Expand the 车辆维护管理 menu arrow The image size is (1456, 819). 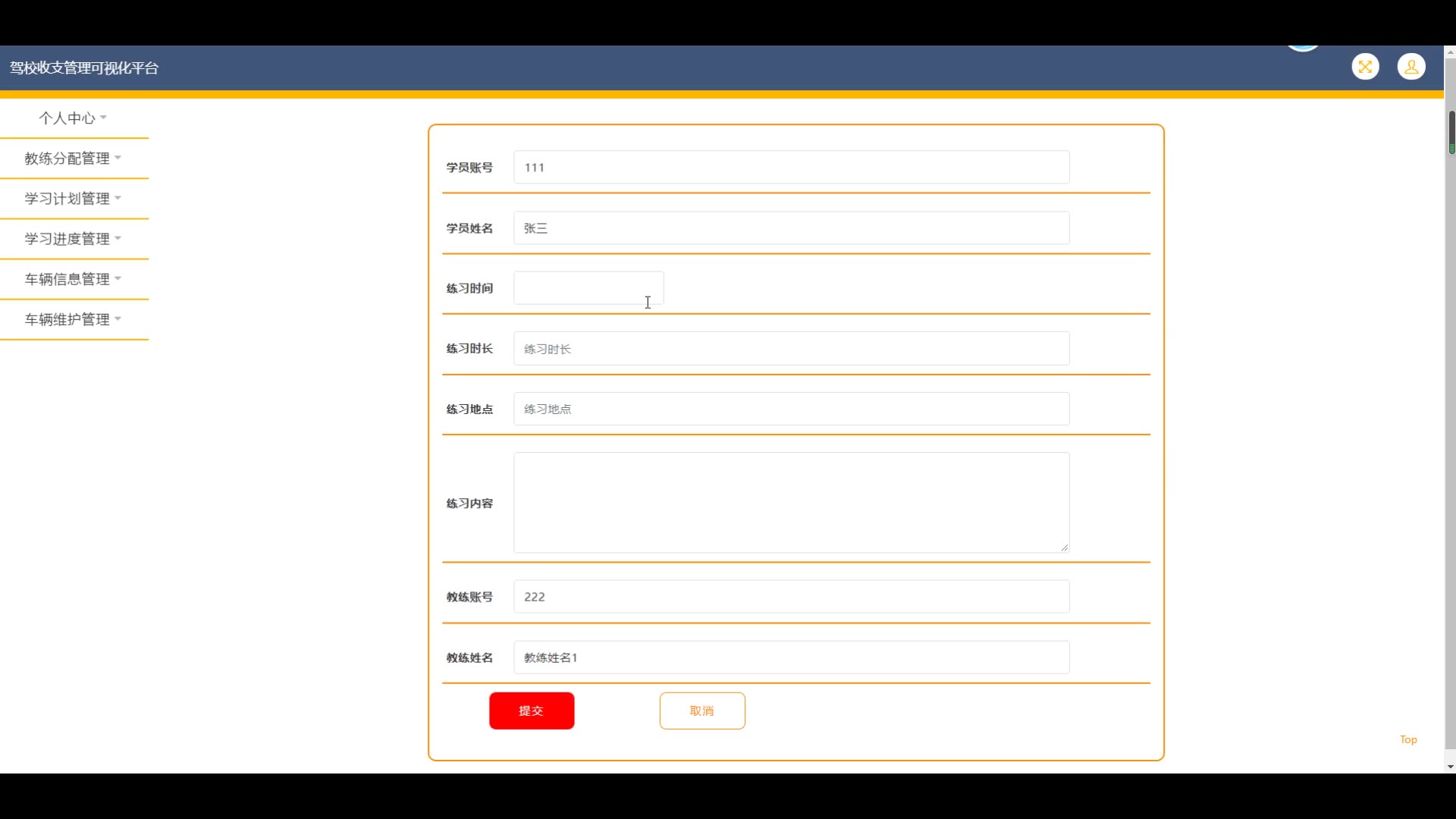[x=118, y=319]
